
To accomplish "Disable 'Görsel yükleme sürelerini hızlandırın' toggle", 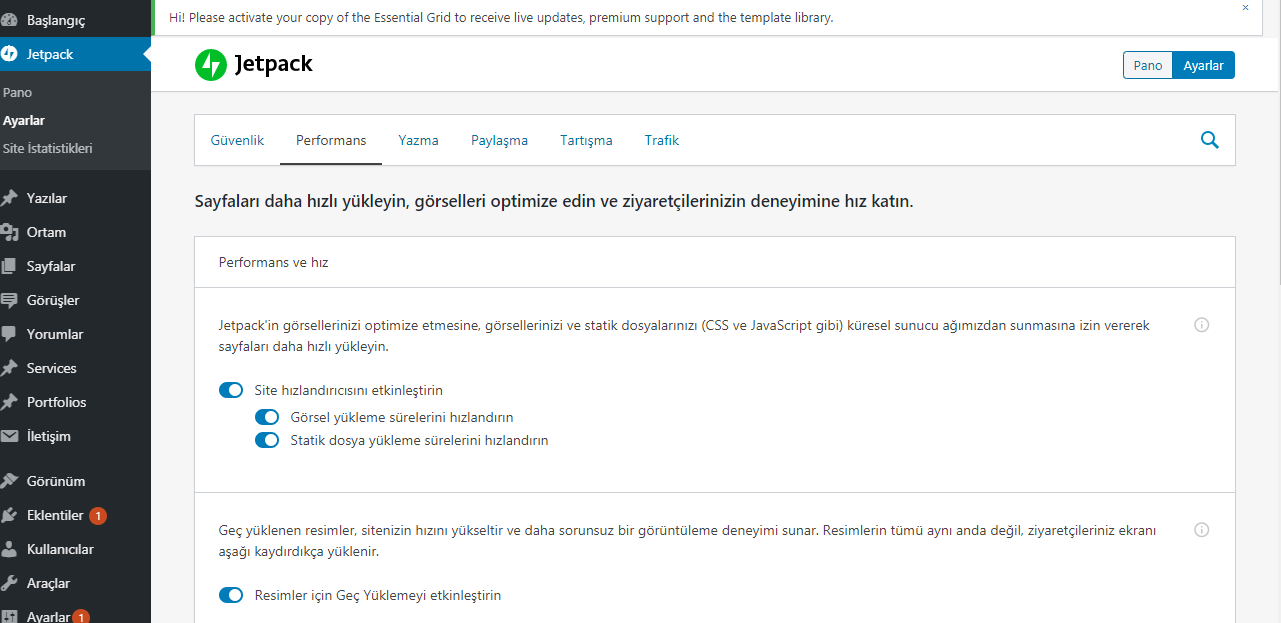I will click(267, 417).
